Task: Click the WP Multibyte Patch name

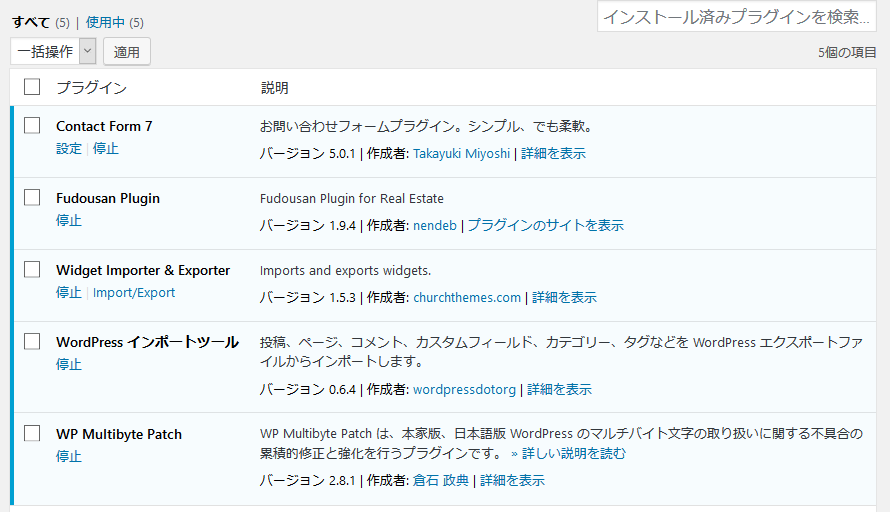Action: pos(119,434)
